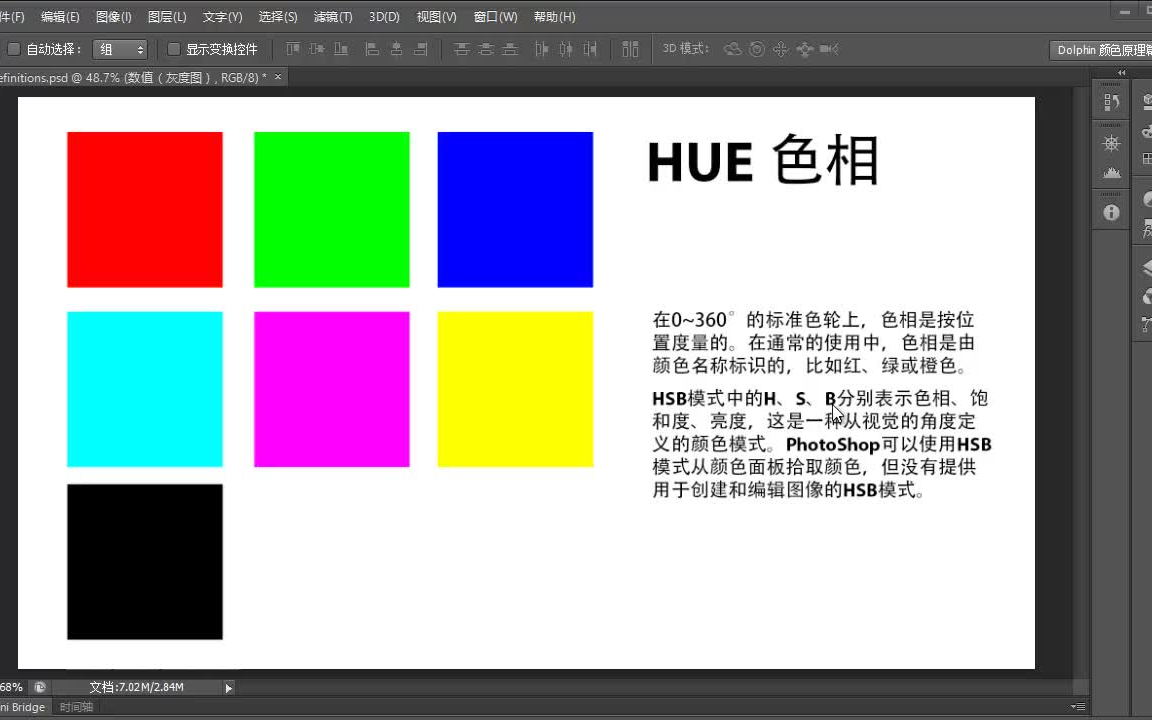Click the red color square on the canvas
This screenshot has height=720, width=1152.
coord(144,208)
